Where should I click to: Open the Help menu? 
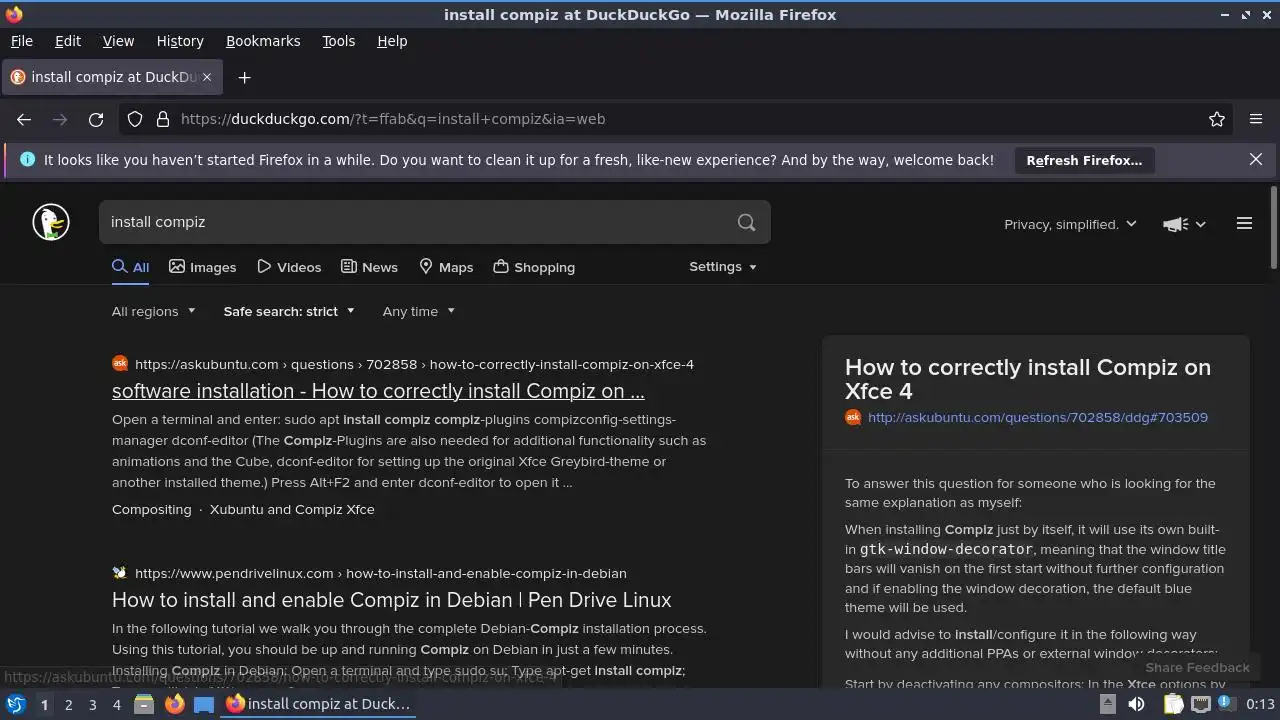pyautogui.click(x=392, y=41)
